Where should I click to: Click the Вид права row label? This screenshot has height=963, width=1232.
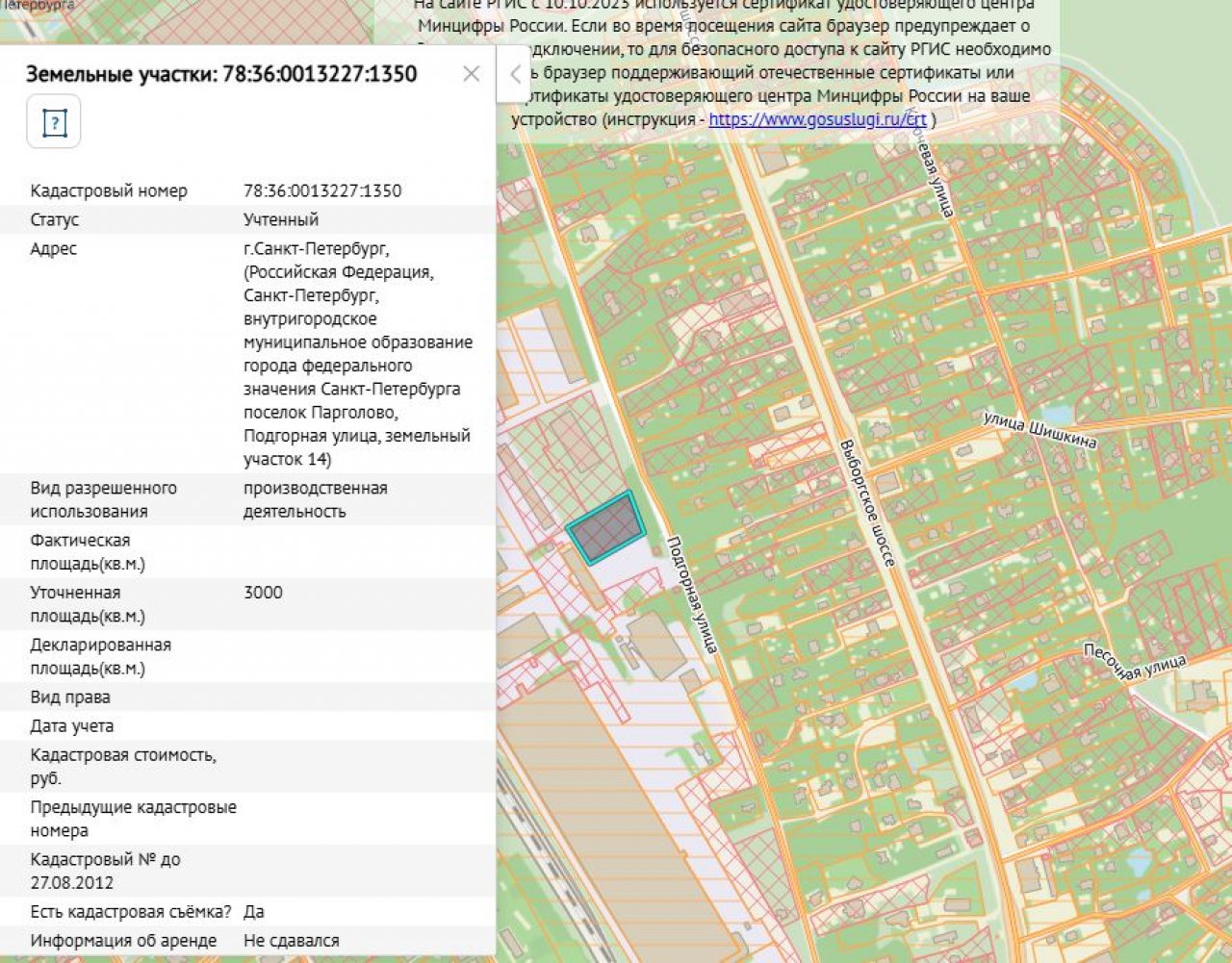click(69, 697)
